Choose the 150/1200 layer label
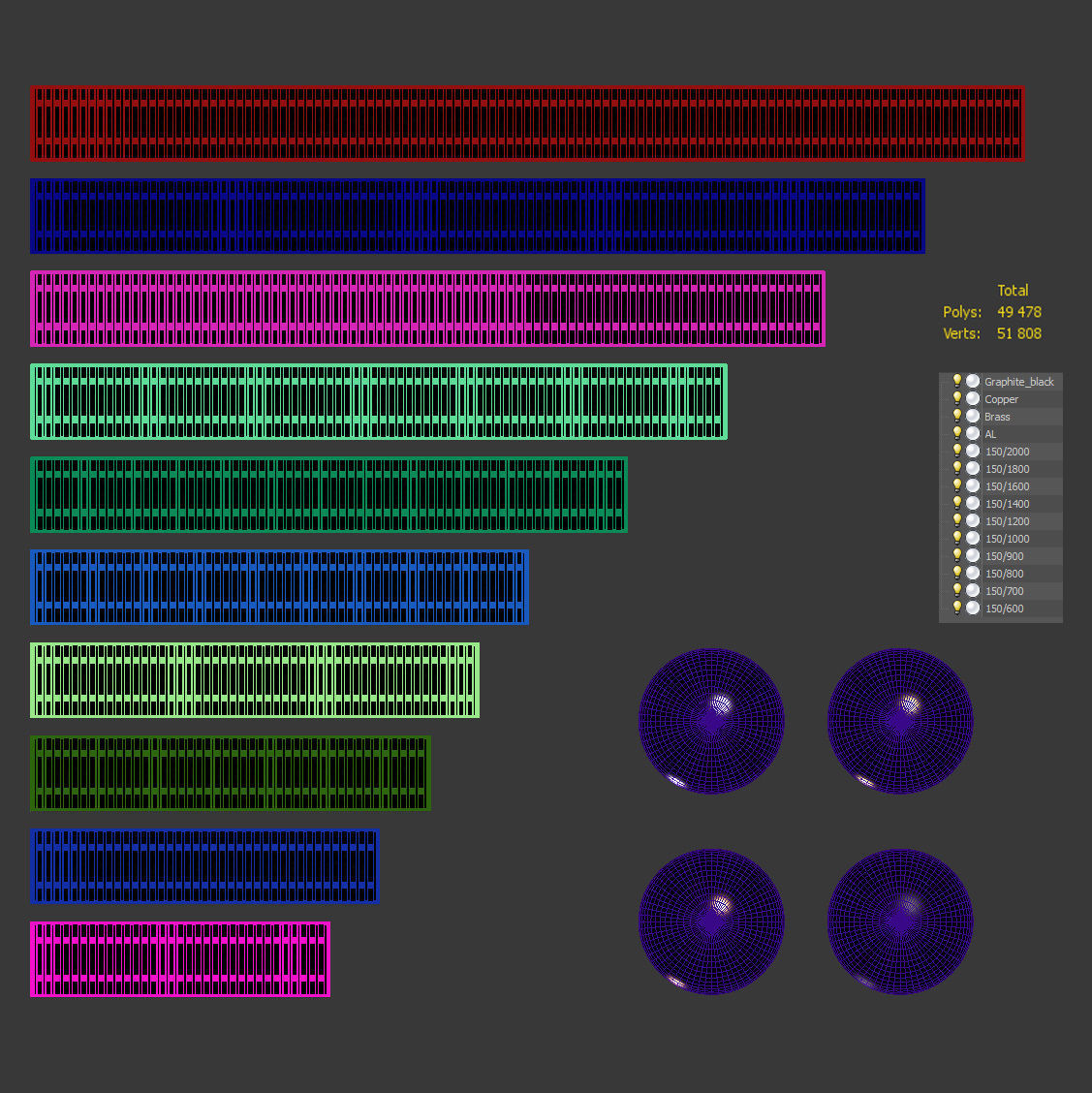The height and width of the screenshot is (1093, 1092). pos(1007,521)
